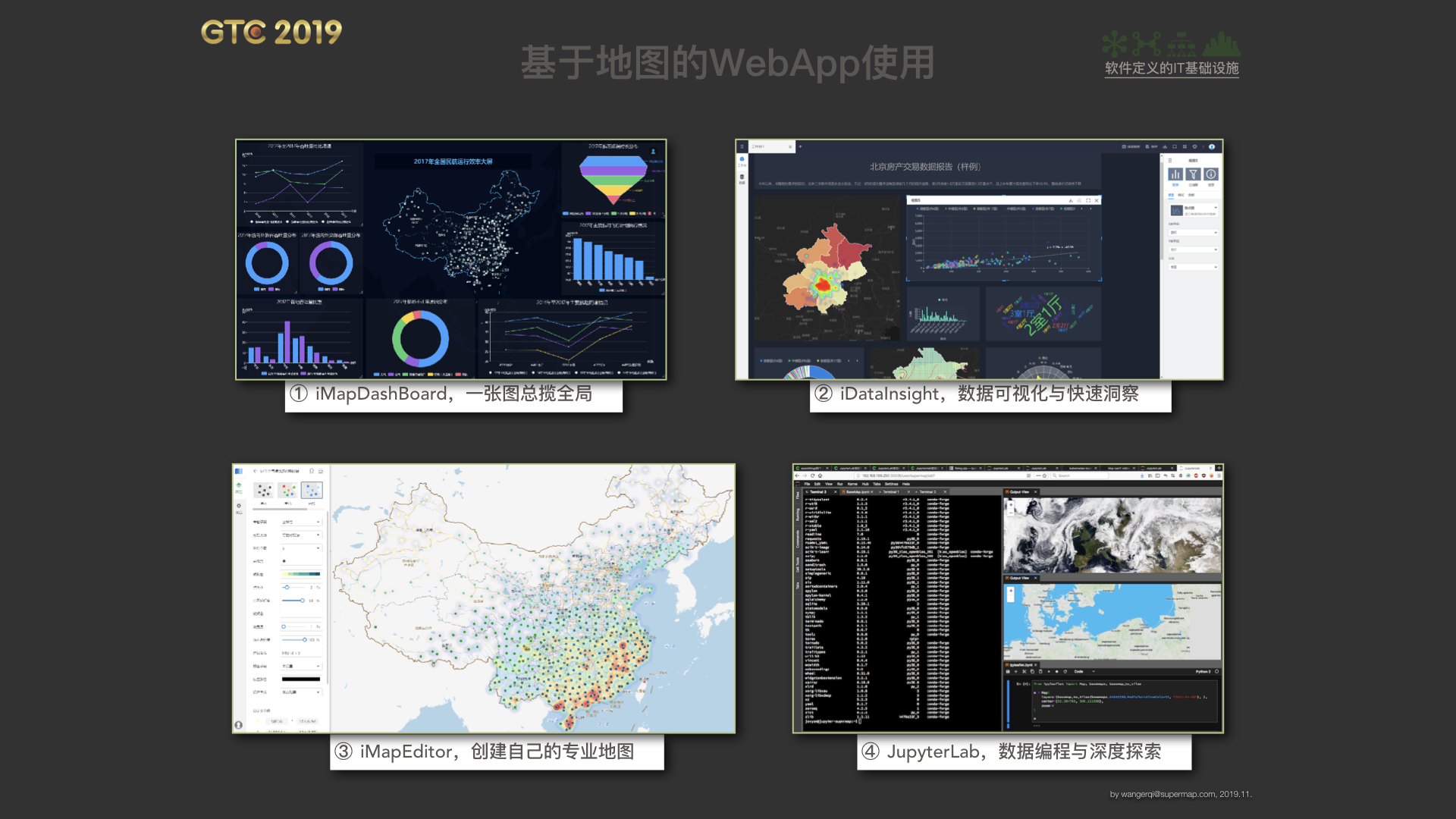The width and height of the screenshot is (1456, 819).
Task: Expand the Y-axis field dropdown in iDataInsight panel
Action: tap(1194, 249)
